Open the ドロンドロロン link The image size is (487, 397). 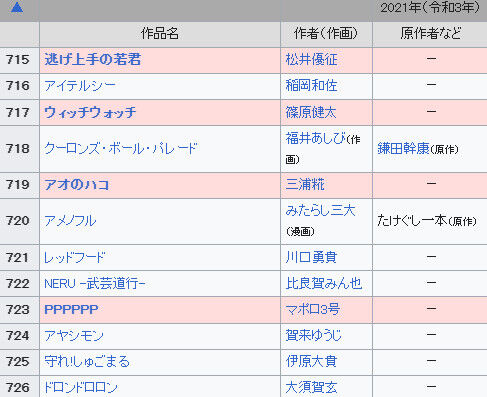click(81, 388)
